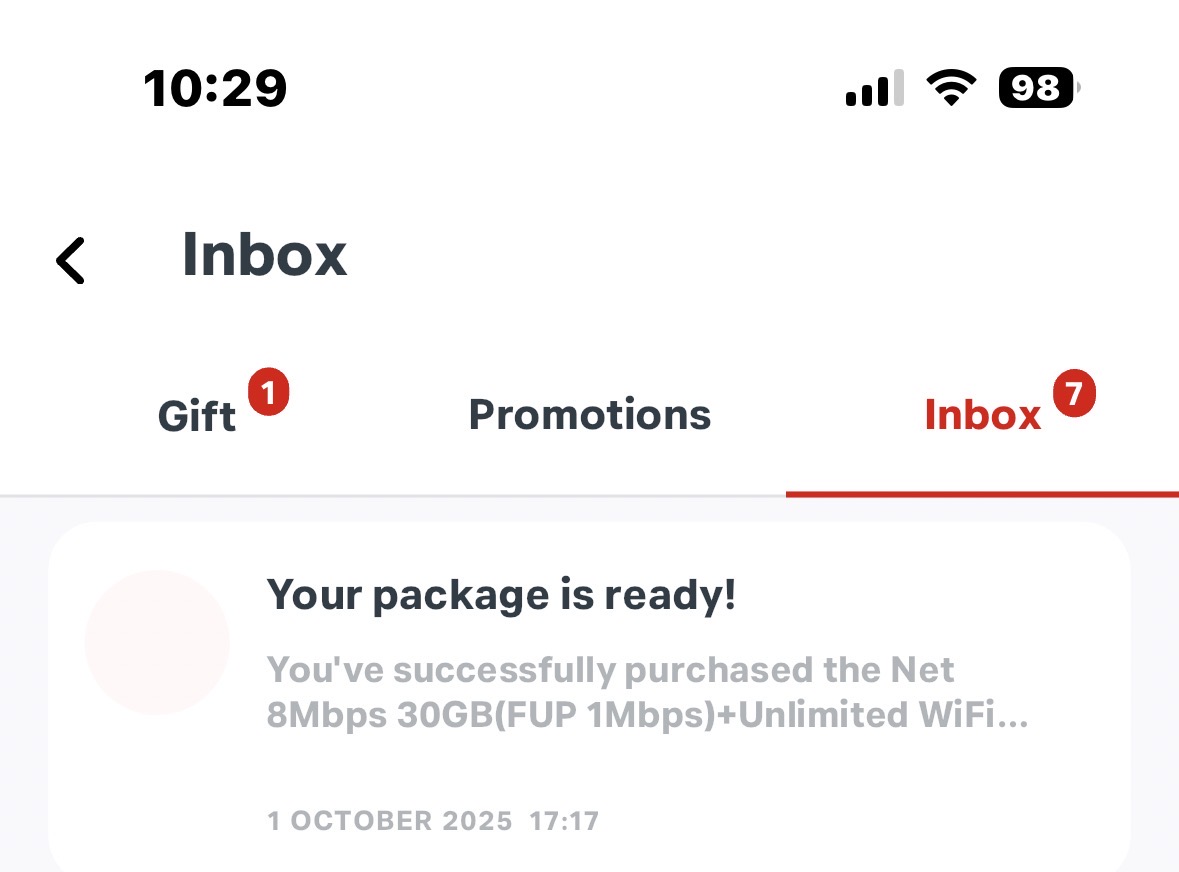The width and height of the screenshot is (1179, 872).
Task: Tap the red underline below Inbox tab
Action: click(x=982, y=493)
